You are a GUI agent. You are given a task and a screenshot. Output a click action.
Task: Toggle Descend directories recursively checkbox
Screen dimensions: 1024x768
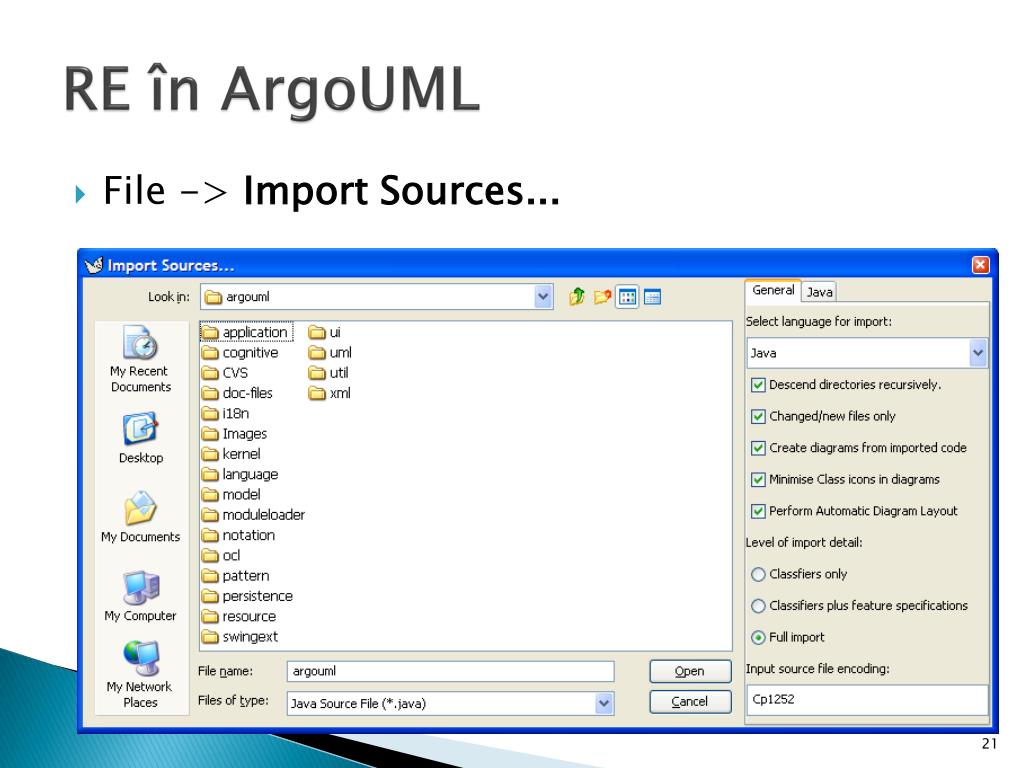758,385
